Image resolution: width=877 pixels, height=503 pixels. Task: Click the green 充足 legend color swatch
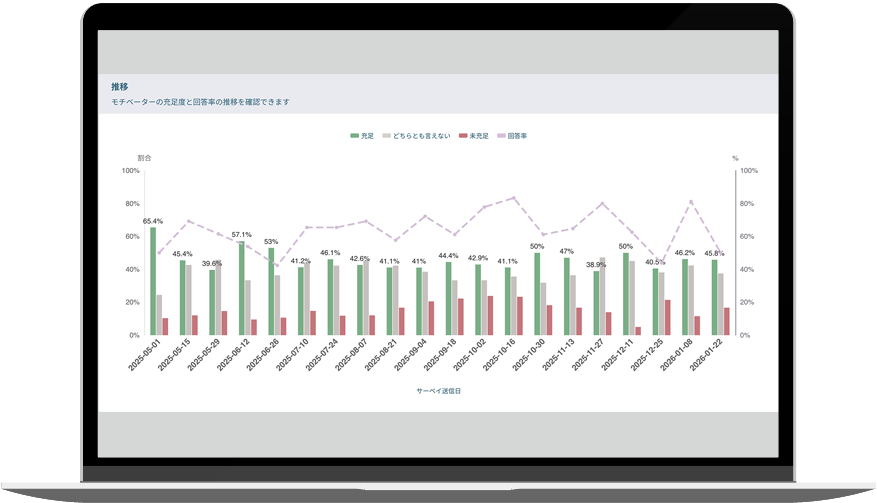(x=354, y=135)
